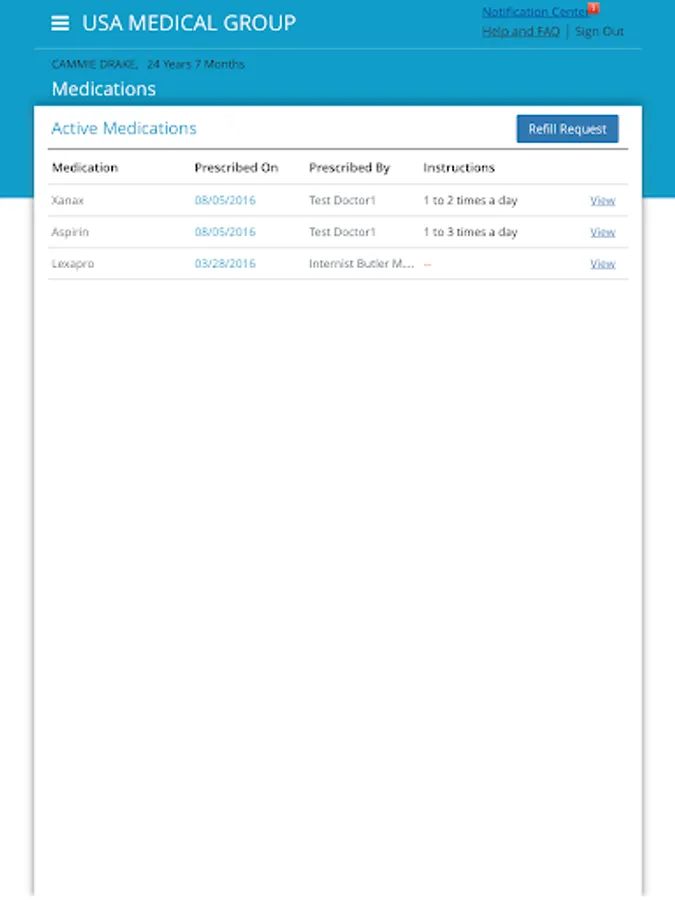The width and height of the screenshot is (675, 900).
Task: View details for Aspirin medication
Action: [x=603, y=232]
